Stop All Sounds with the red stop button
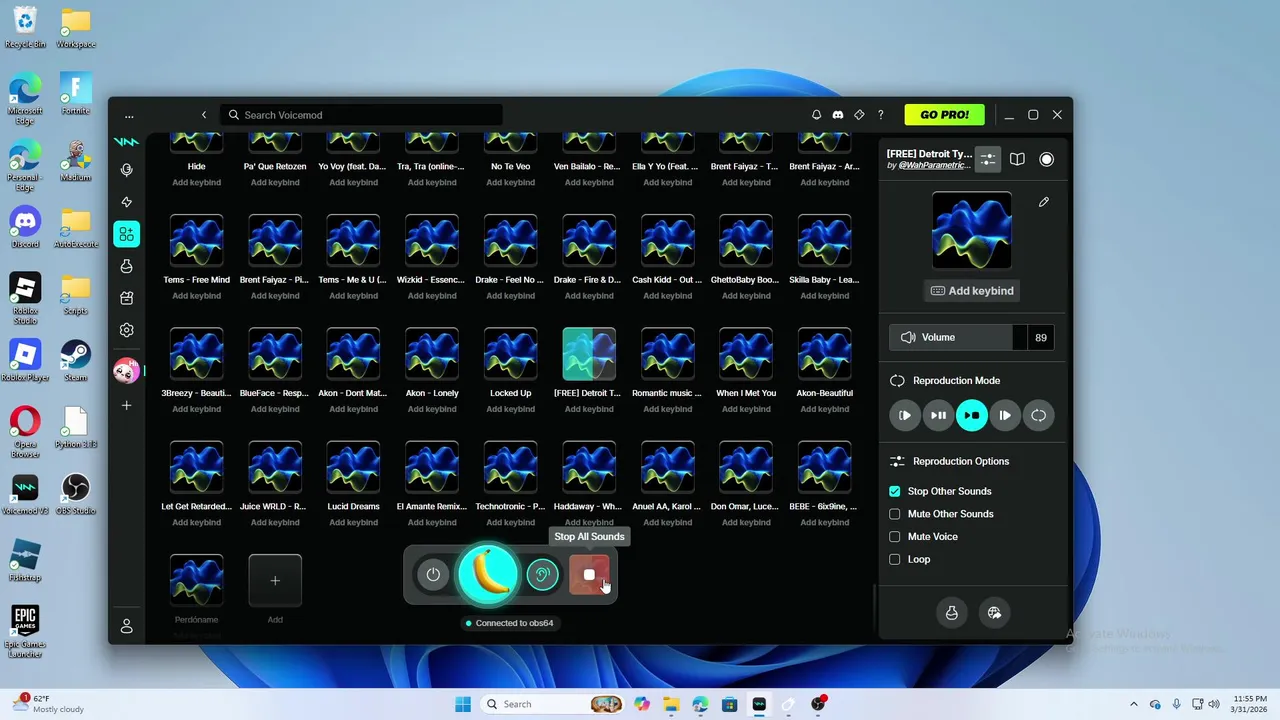The width and height of the screenshot is (1280, 720). 589,574
